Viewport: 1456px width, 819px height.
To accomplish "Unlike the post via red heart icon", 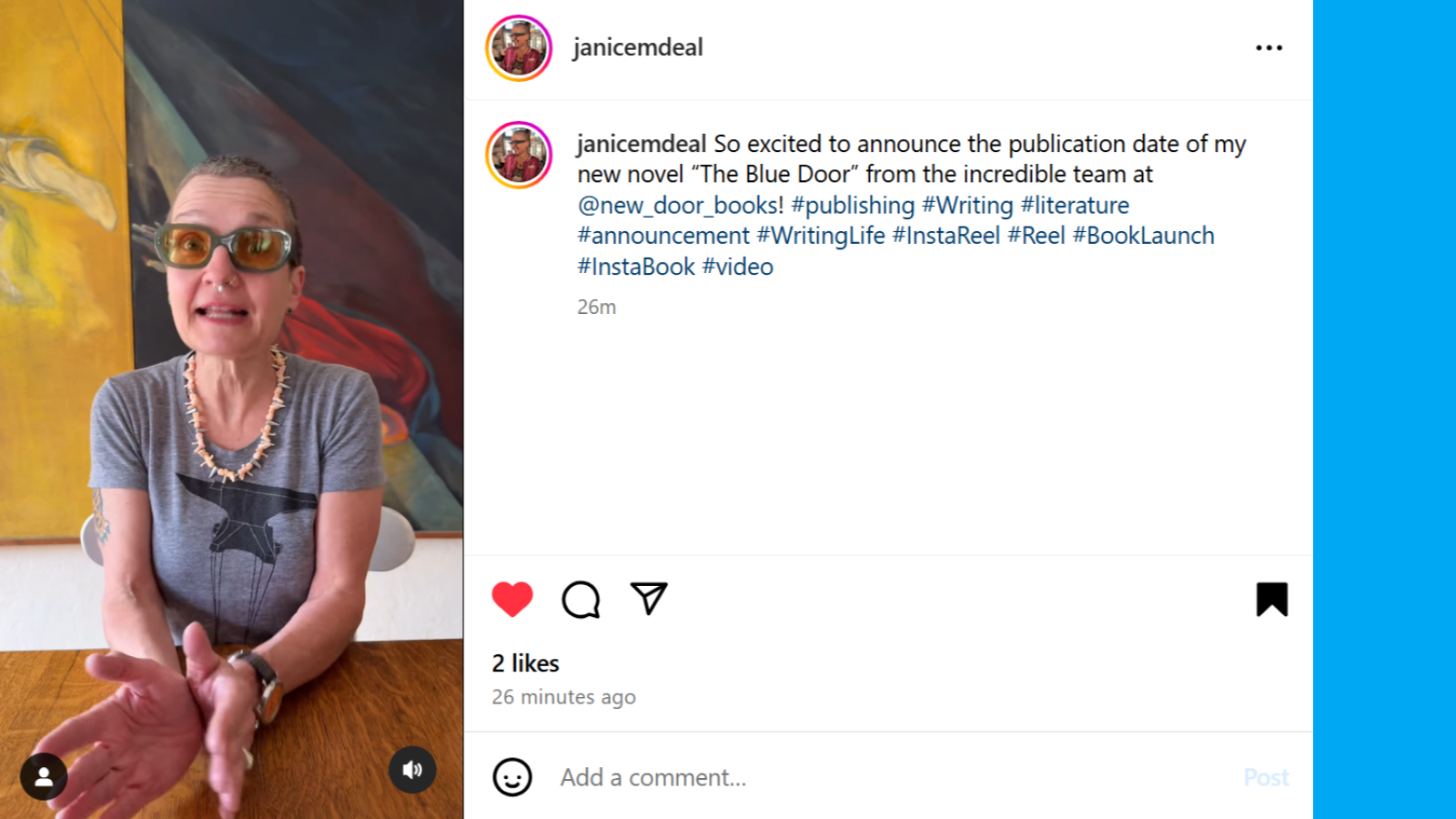I will point(512,599).
